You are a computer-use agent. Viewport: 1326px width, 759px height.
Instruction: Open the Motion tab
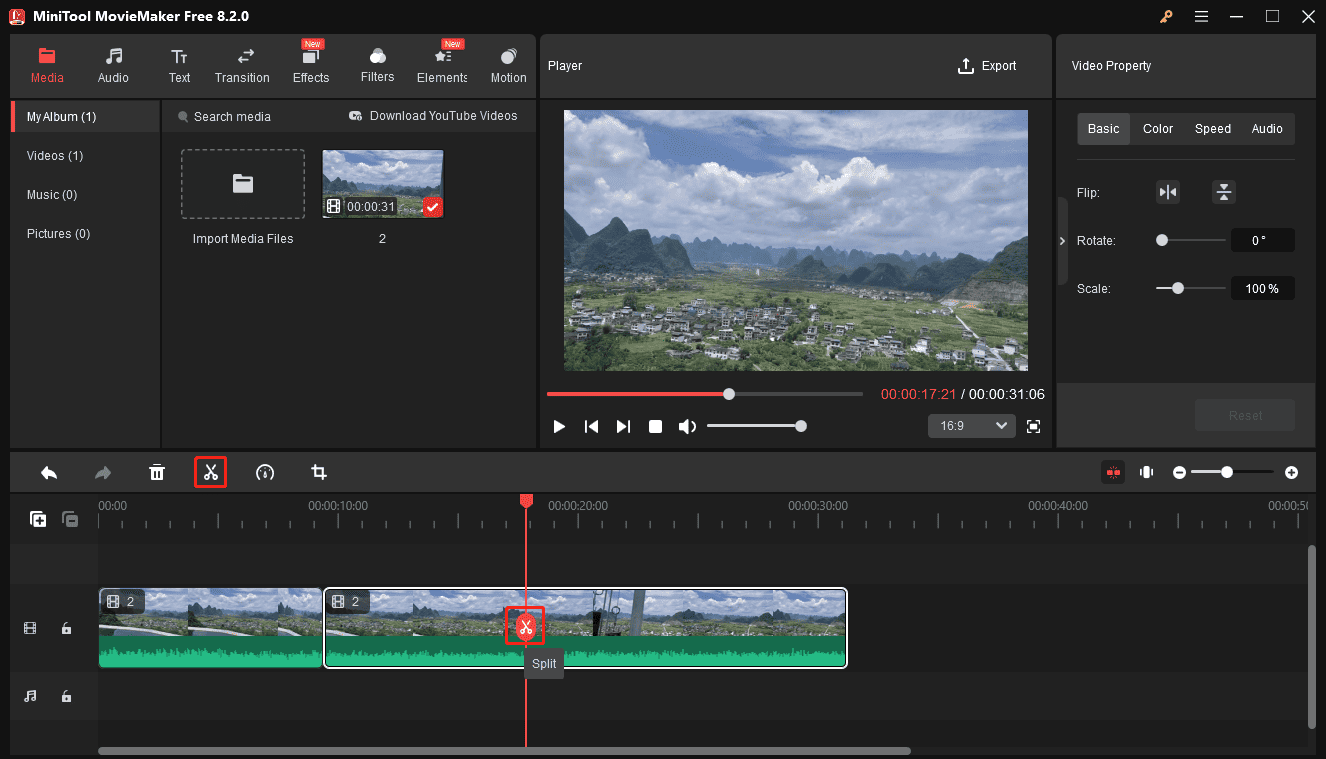pyautogui.click(x=508, y=65)
